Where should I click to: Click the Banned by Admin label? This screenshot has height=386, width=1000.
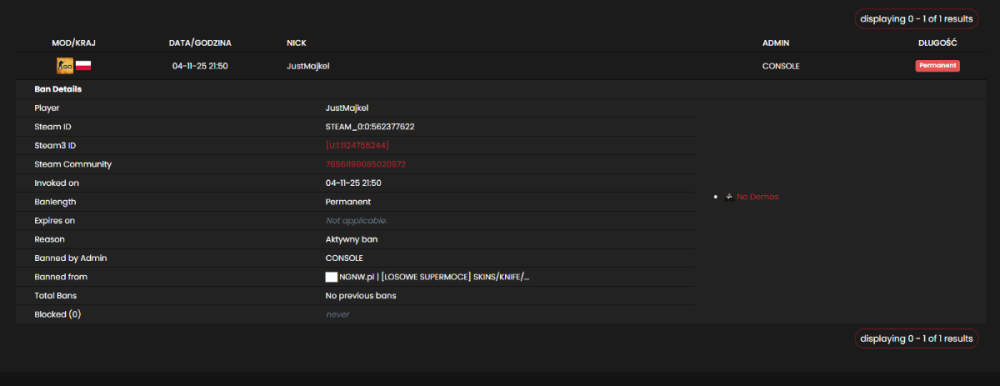71,258
